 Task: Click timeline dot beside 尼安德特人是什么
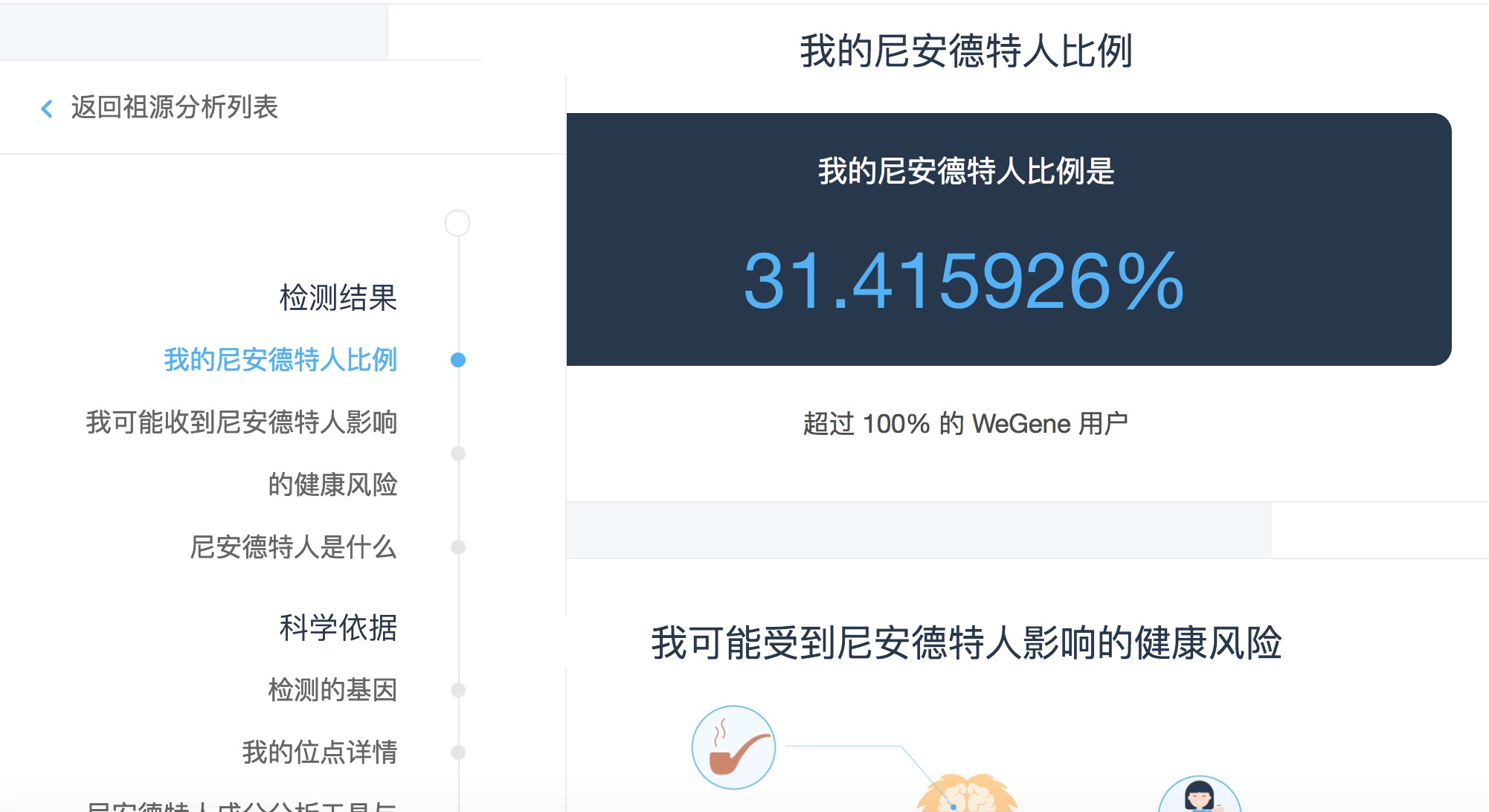pyautogui.click(x=458, y=547)
